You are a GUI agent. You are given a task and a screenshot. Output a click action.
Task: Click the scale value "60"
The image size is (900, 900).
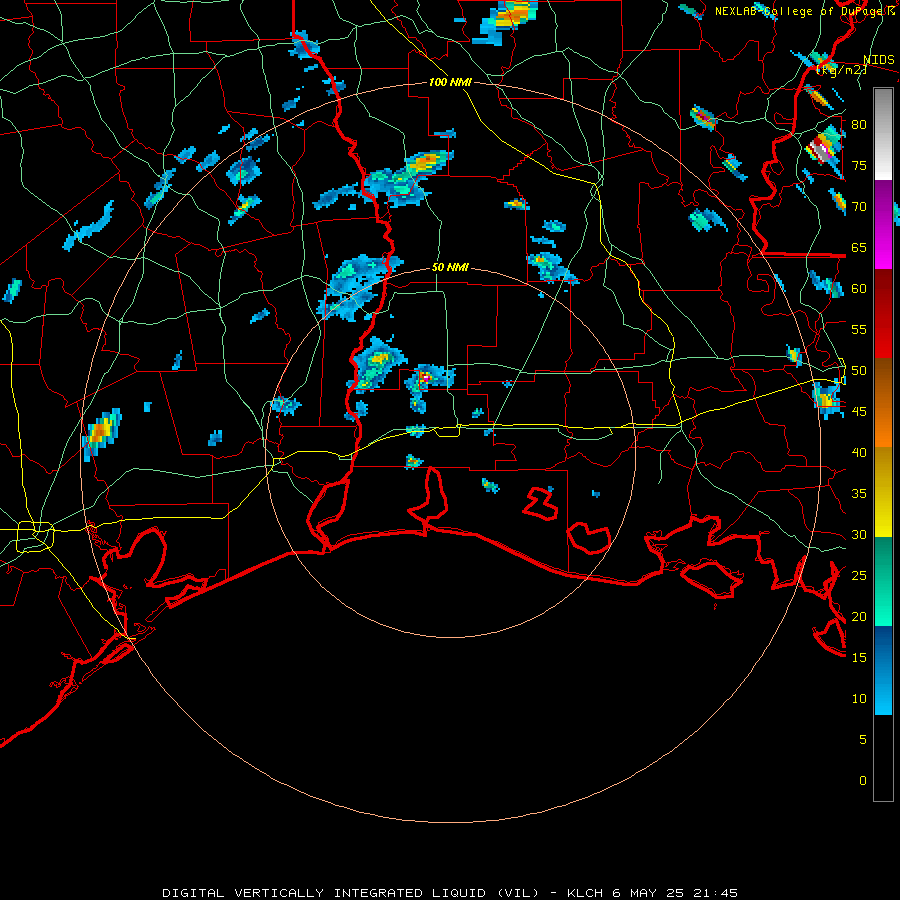click(x=859, y=289)
